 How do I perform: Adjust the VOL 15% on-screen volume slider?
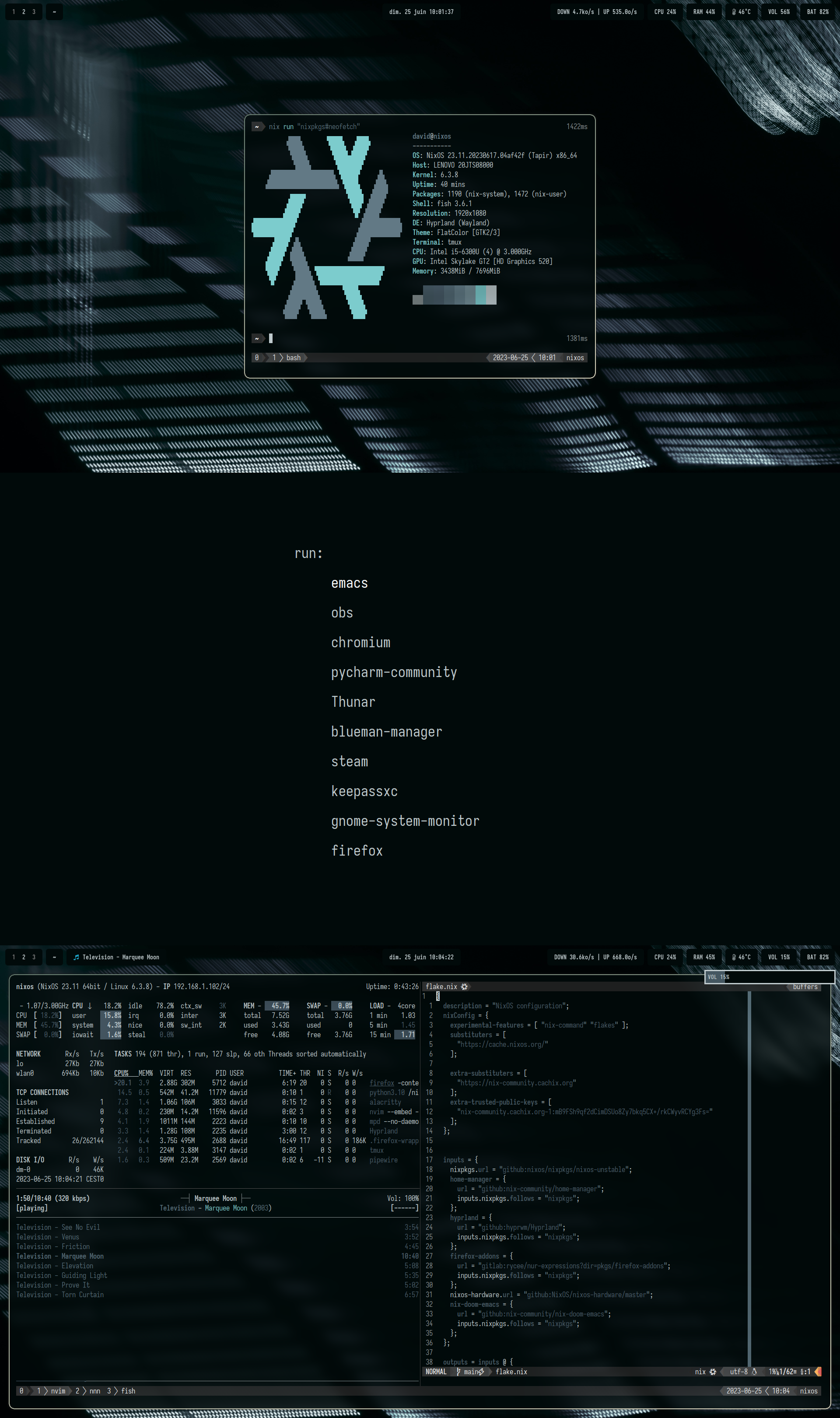coord(769,977)
